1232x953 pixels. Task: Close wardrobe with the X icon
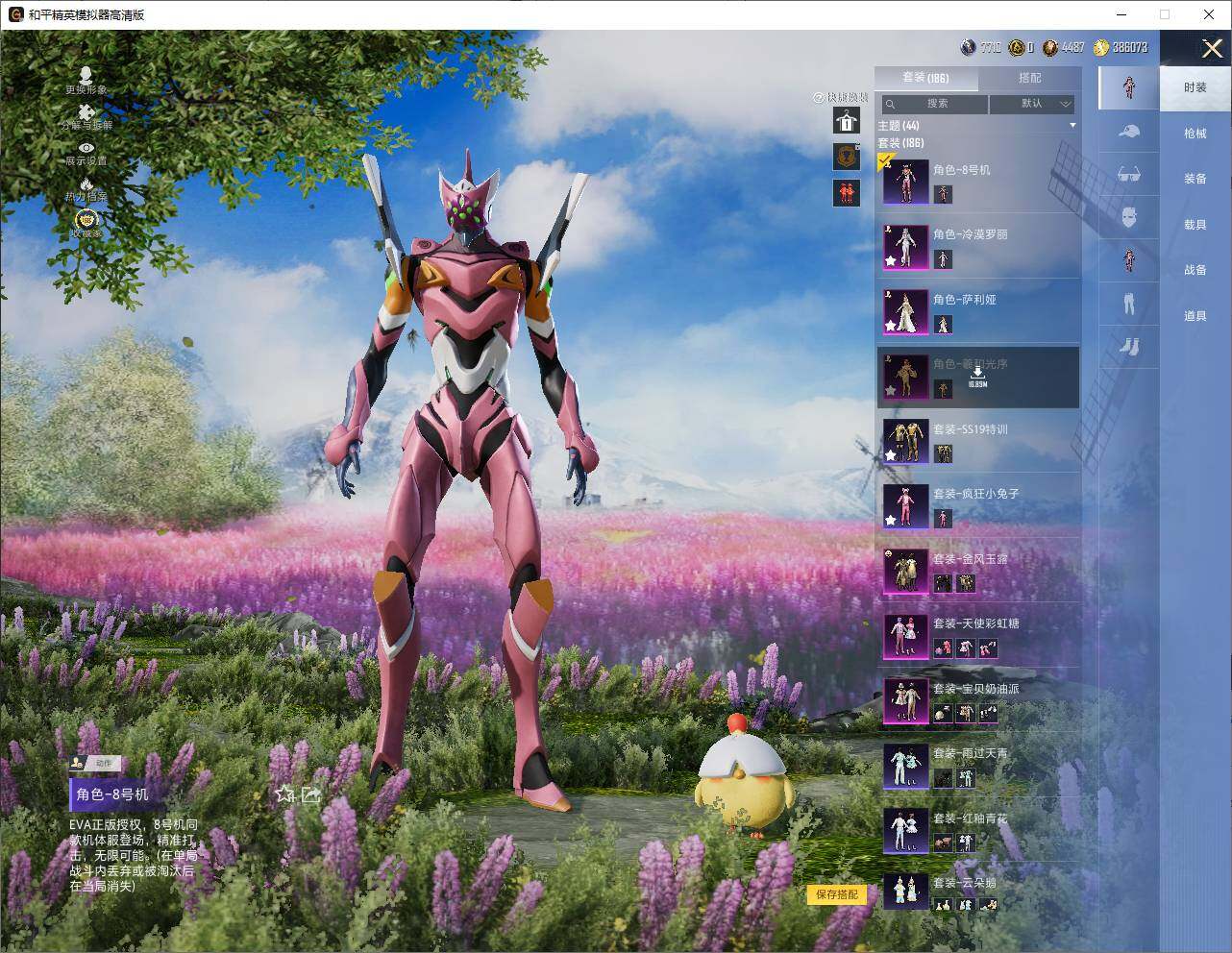1212,48
